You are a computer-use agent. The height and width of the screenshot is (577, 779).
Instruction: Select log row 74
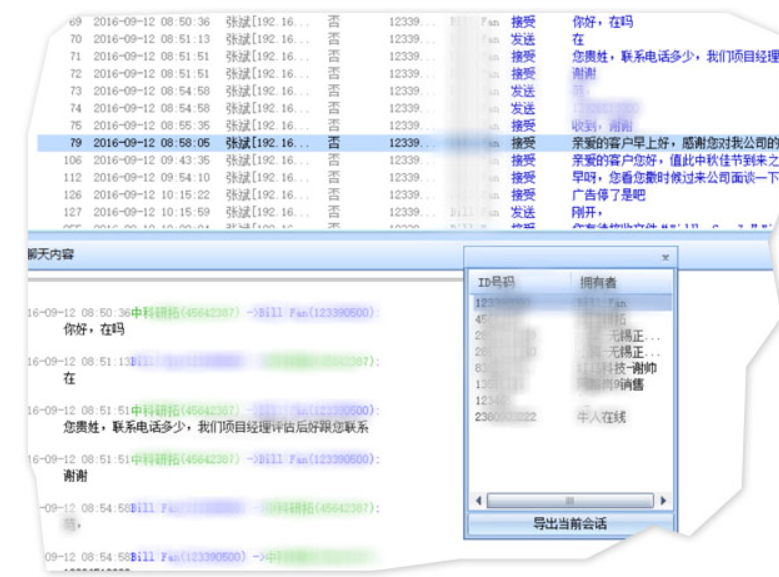(x=407, y=108)
